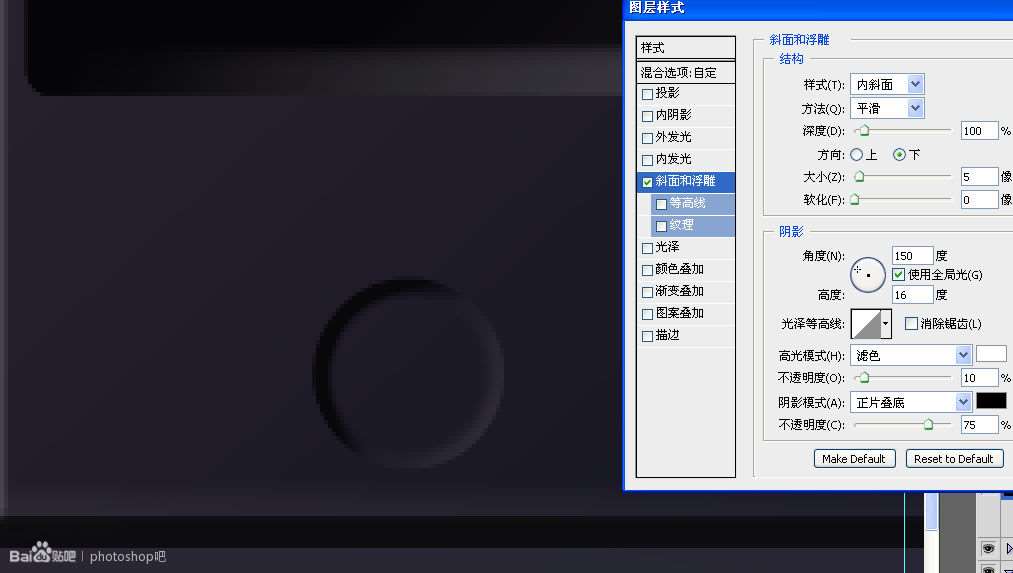Uncheck the 斜面和浮雕 bevel checkbox
This screenshot has width=1013, height=573.
(647, 182)
